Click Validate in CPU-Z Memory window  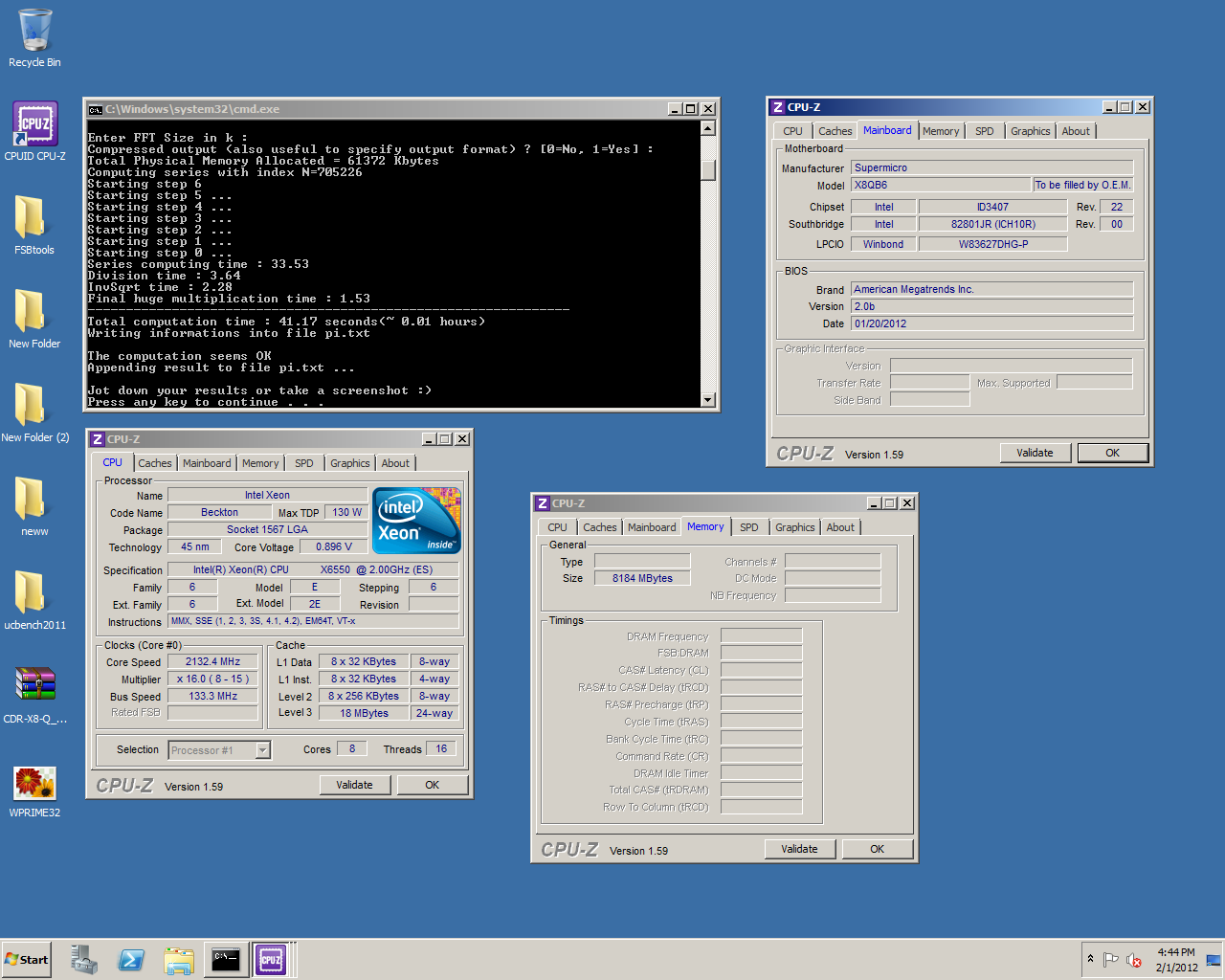(x=799, y=849)
